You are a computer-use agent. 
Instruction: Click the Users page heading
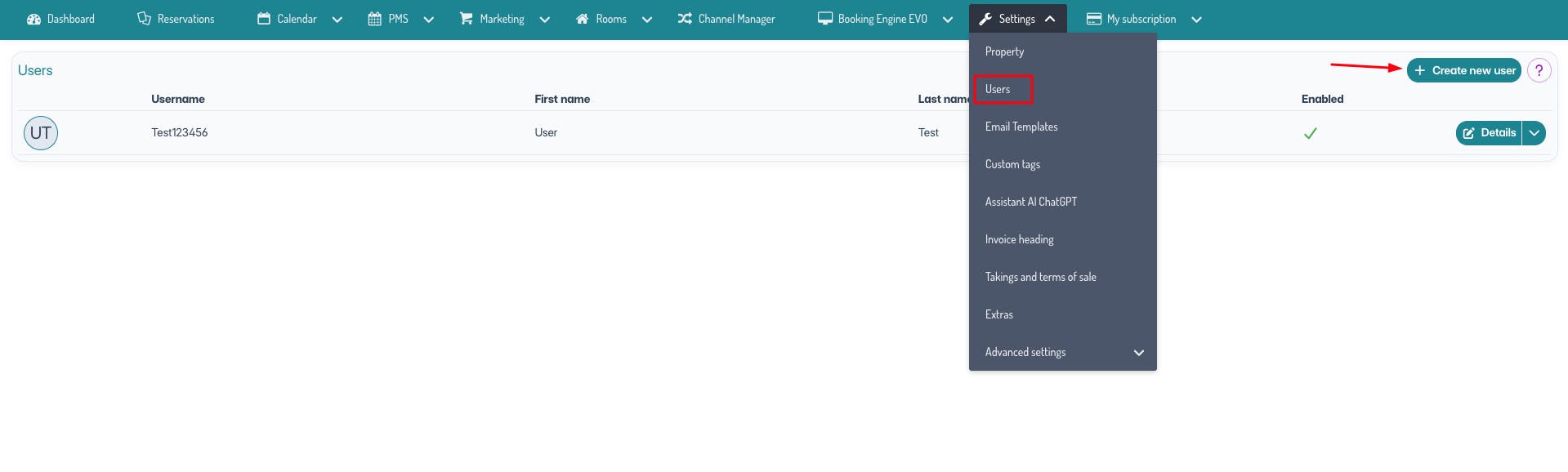35,70
